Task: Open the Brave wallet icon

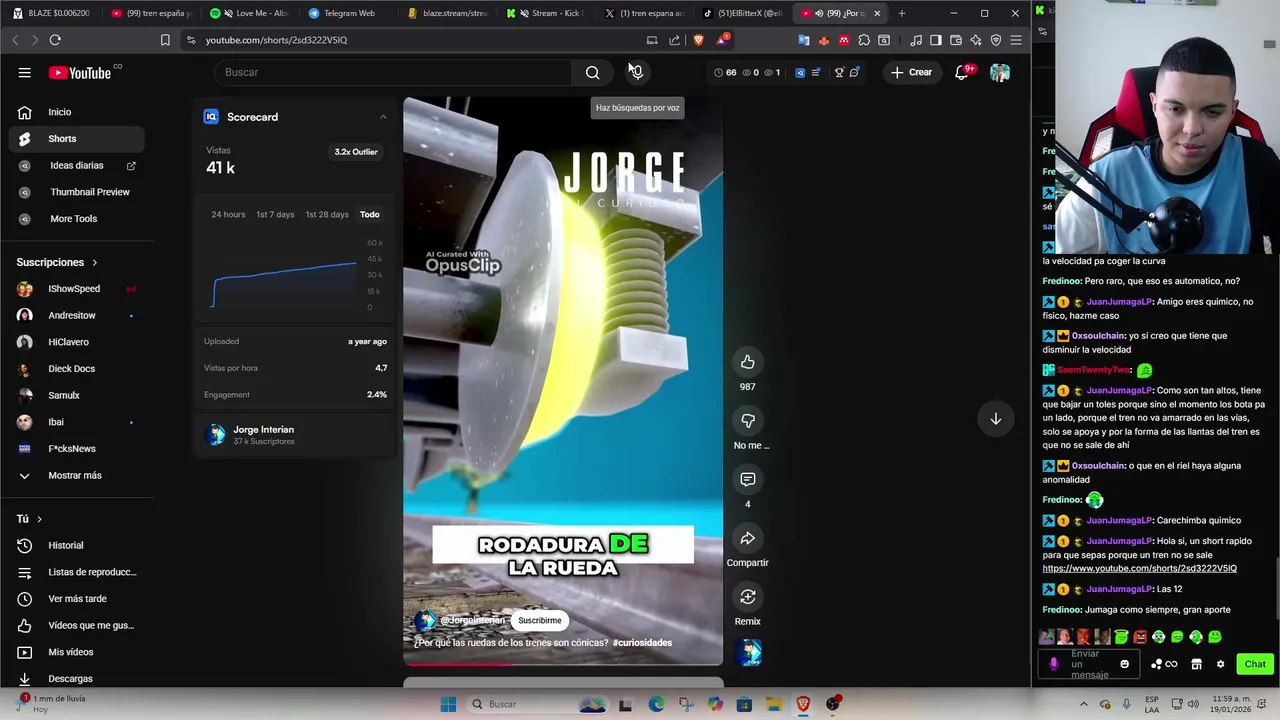Action: click(956, 40)
